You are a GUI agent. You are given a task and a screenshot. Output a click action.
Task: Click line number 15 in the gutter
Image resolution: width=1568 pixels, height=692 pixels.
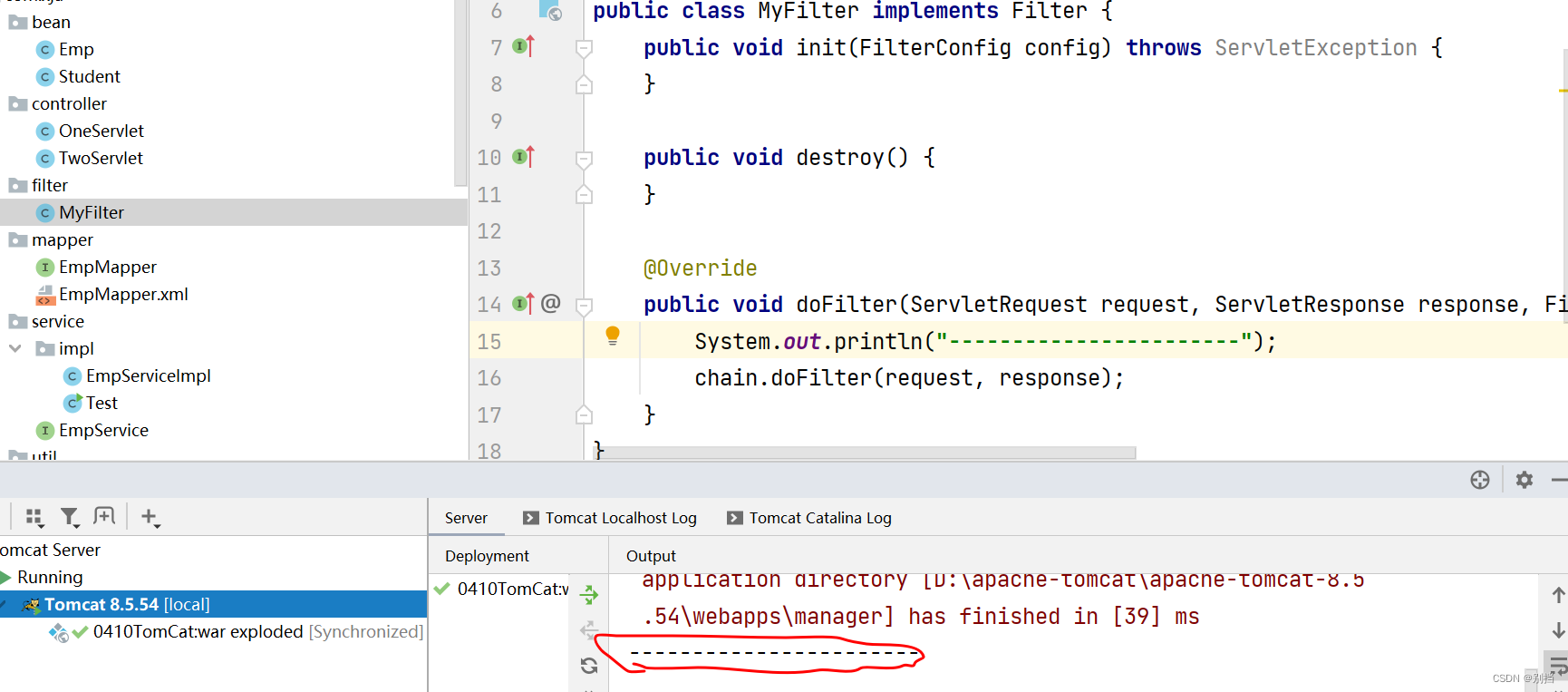point(489,342)
